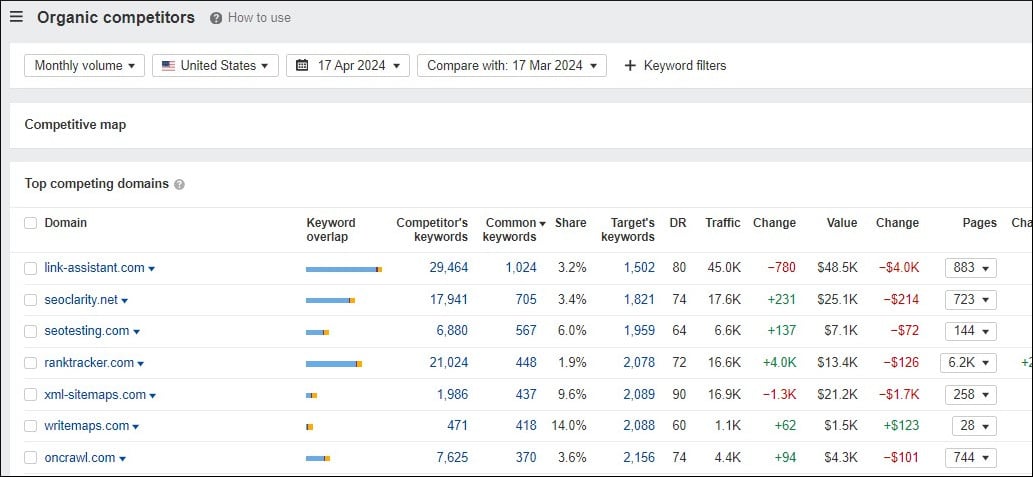Add Keyword filters
This screenshot has width=1033, height=477.
[x=675, y=65]
